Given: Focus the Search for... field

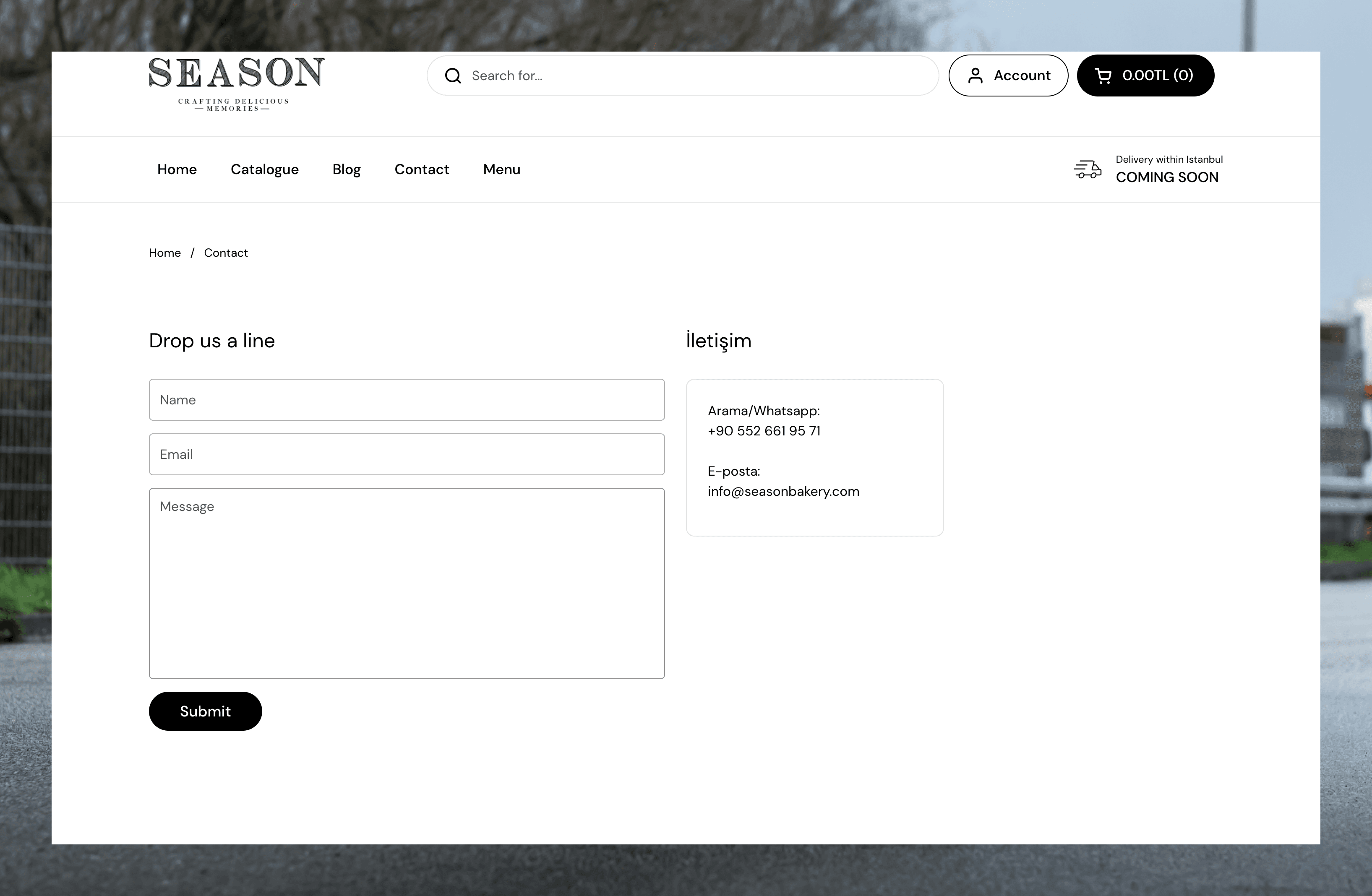Looking at the screenshot, I should [692, 76].
